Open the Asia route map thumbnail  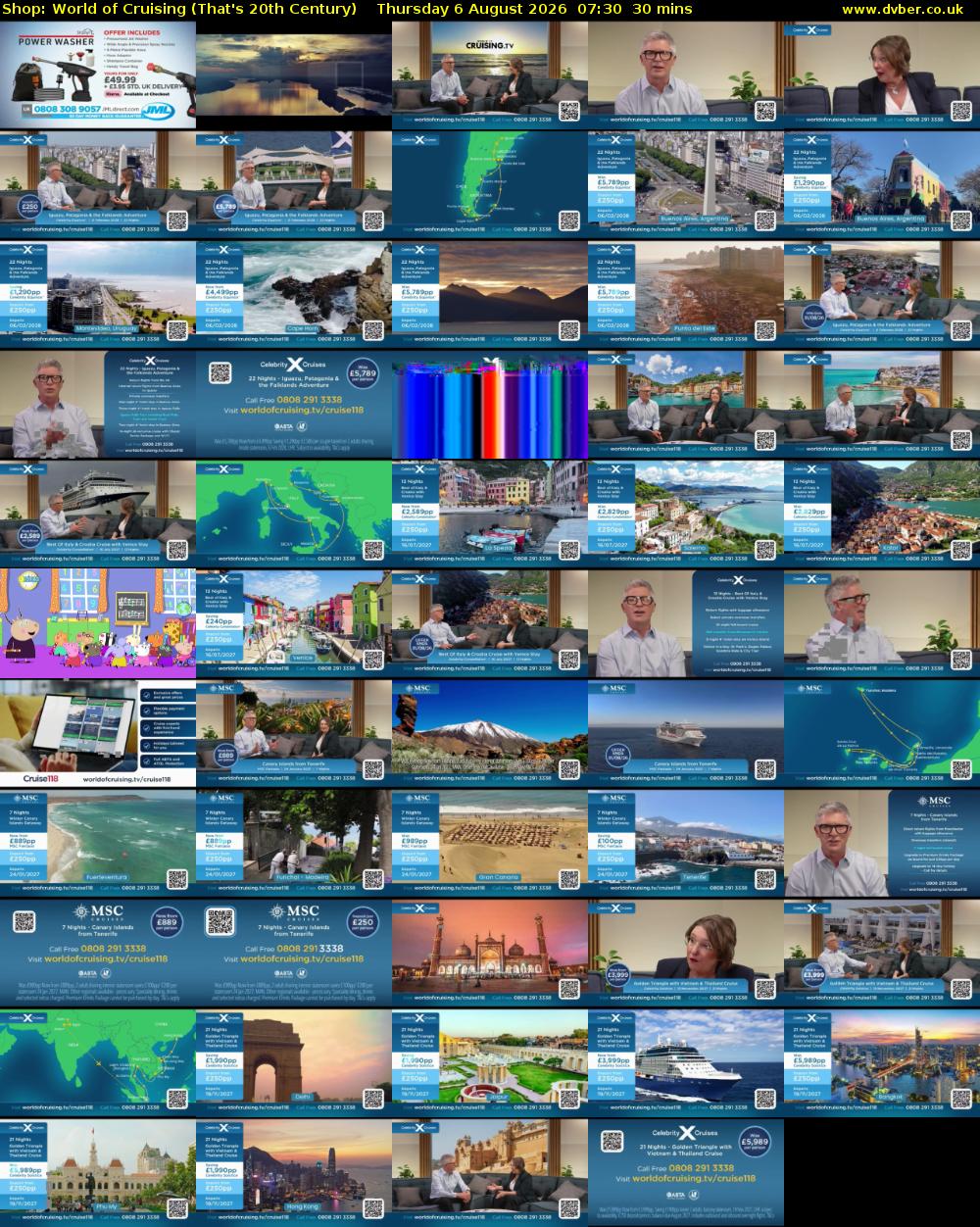(98, 1063)
